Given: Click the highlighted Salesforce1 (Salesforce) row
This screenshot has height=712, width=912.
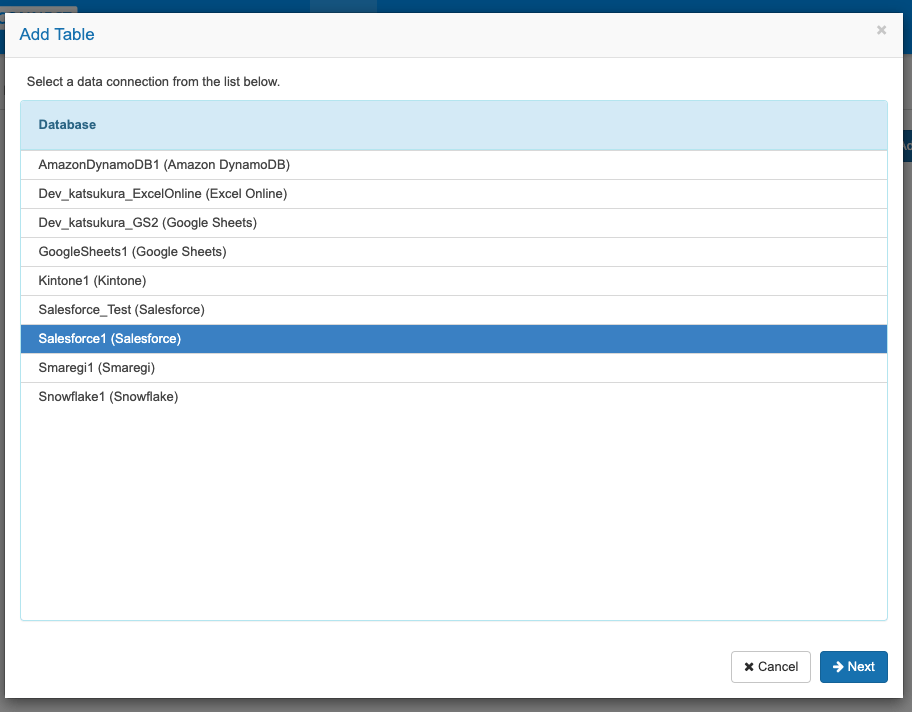Looking at the screenshot, I should click(x=454, y=339).
